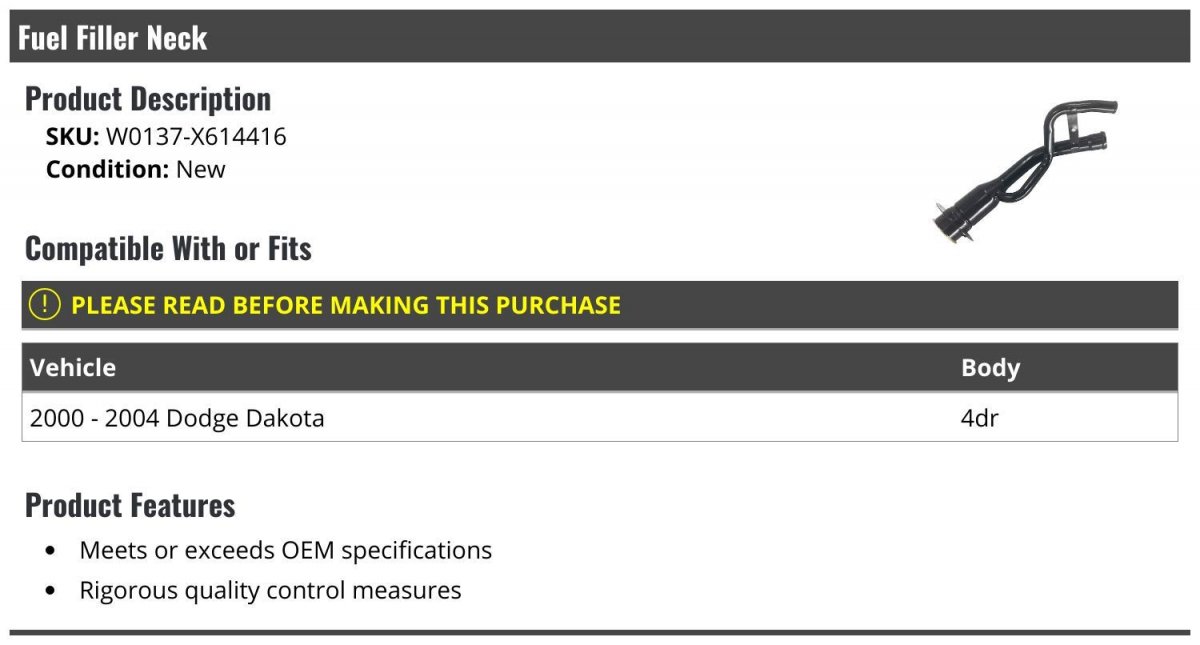Click the 4dr body cell
Viewport: 1200px width, 645px height.
[x=979, y=417]
